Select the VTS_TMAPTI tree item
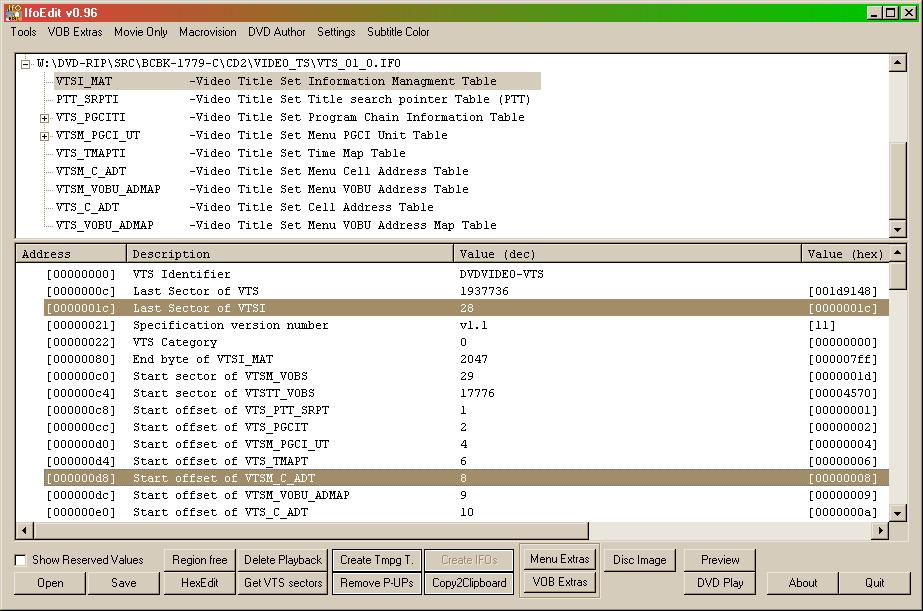923x611 pixels. [231, 154]
